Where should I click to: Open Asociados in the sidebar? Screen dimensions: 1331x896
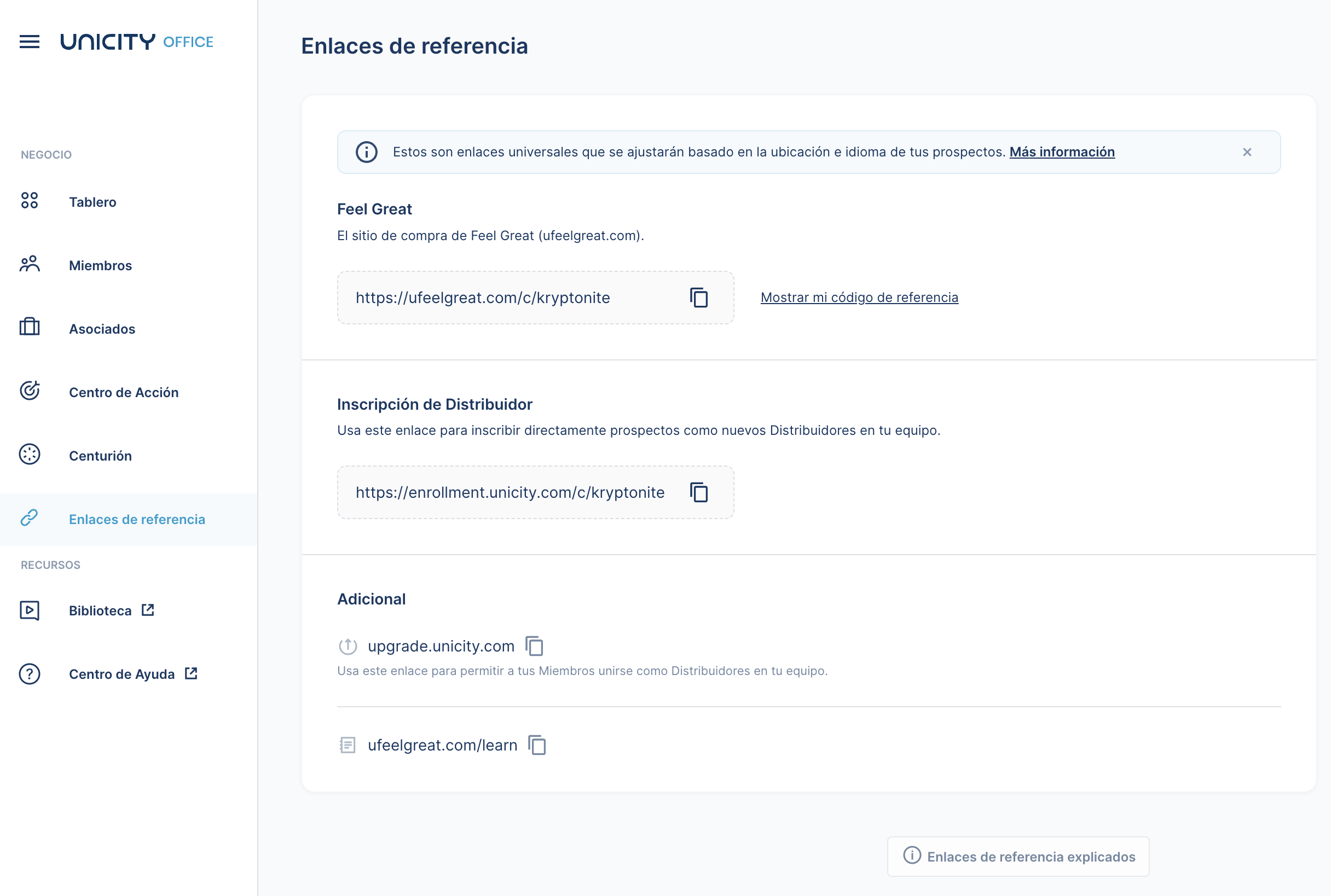129,329
